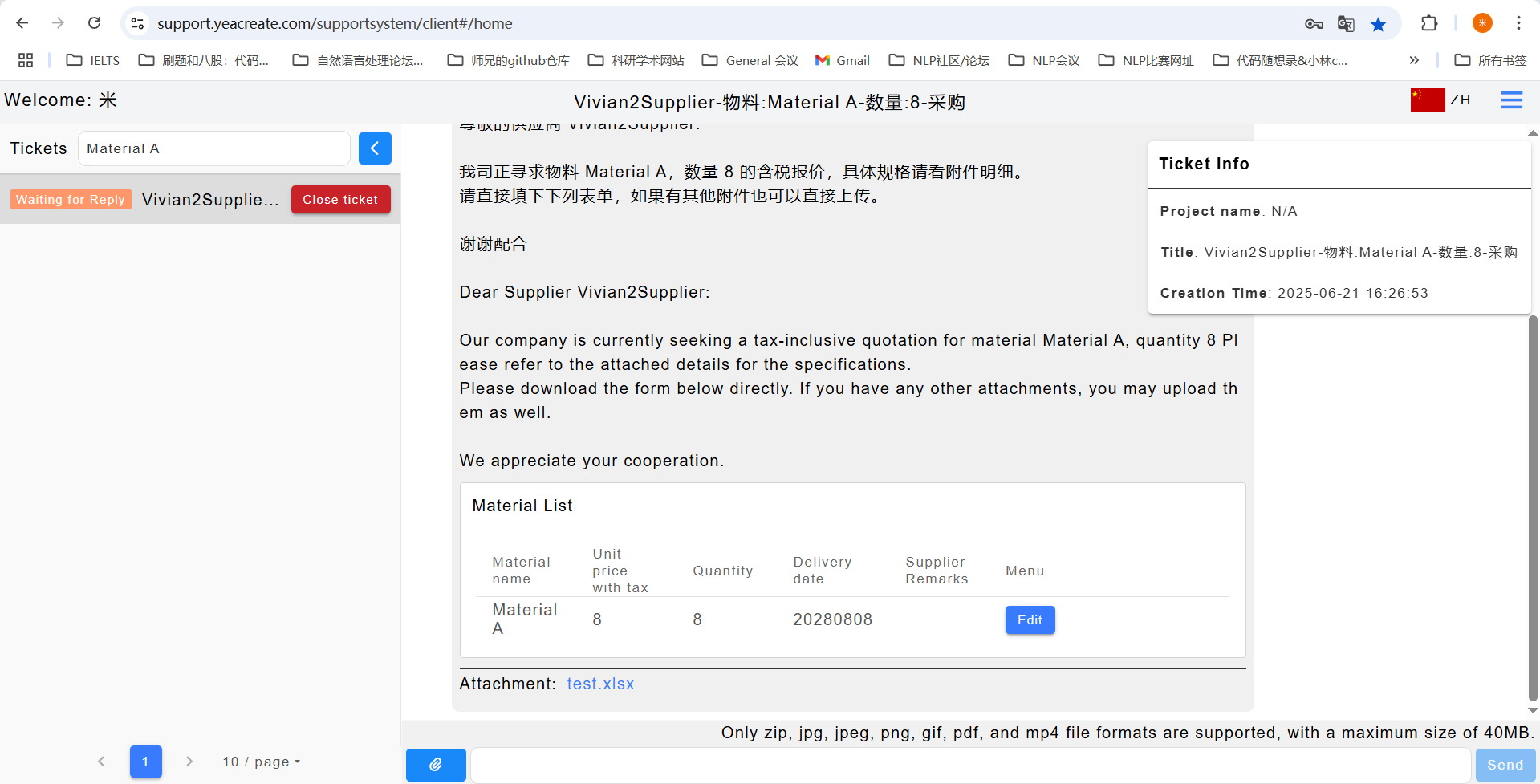Image resolution: width=1540 pixels, height=784 pixels.
Task: Click the translate page icon
Action: coord(1346,24)
